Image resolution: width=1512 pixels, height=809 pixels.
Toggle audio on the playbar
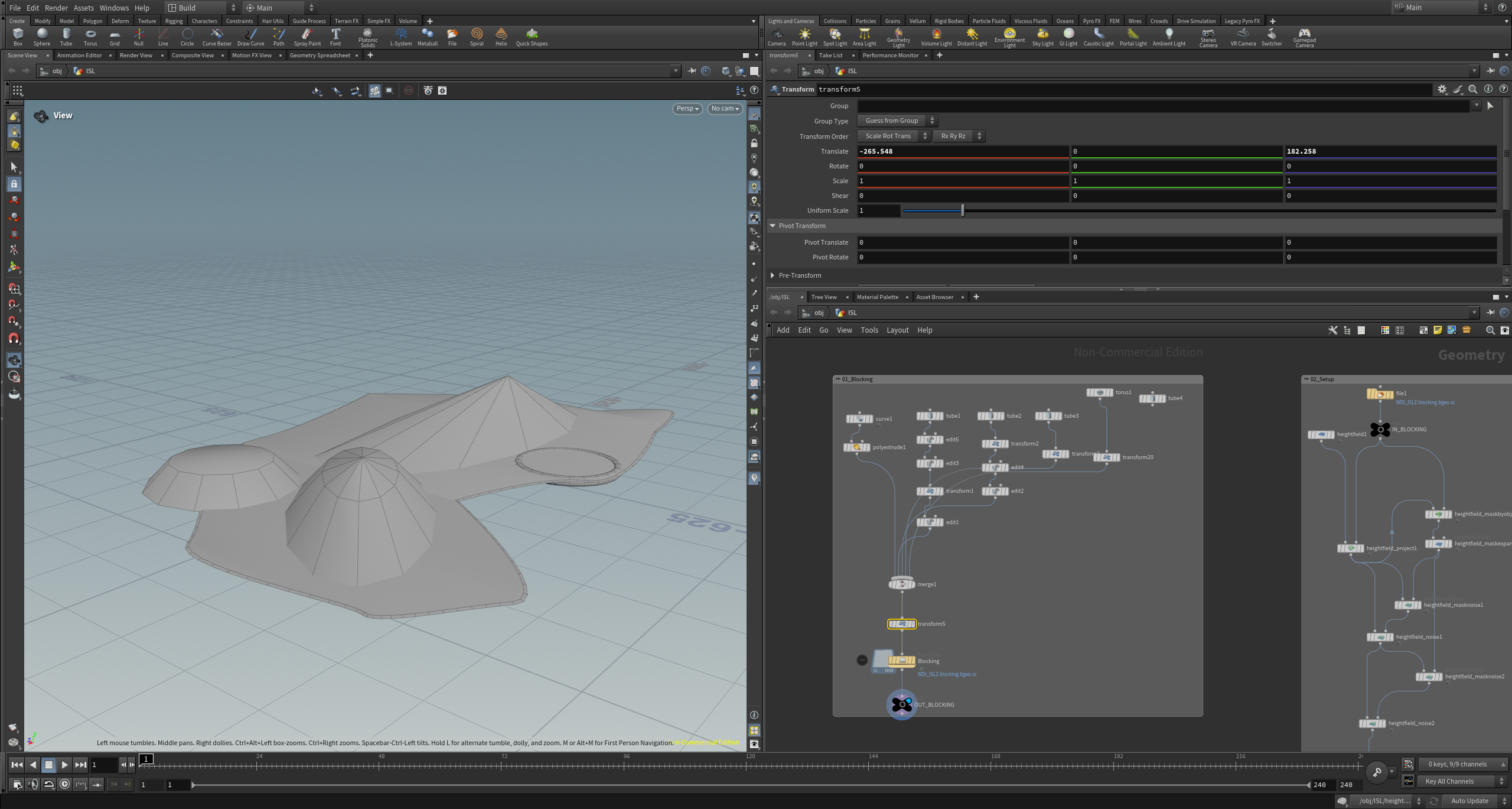click(x=33, y=784)
